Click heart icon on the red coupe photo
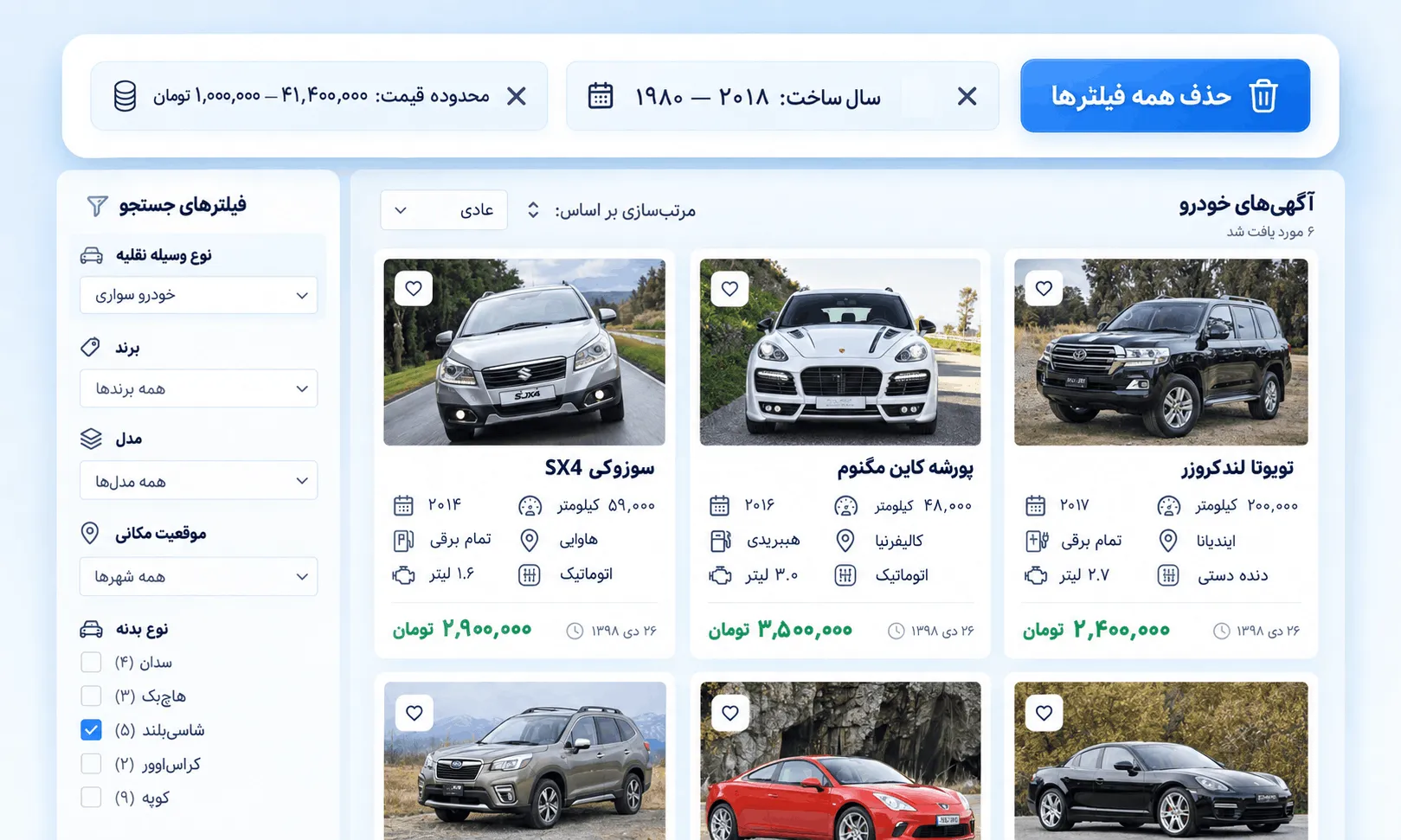Image resolution: width=1401 pixels, height=840 pixels. [730, 713]
